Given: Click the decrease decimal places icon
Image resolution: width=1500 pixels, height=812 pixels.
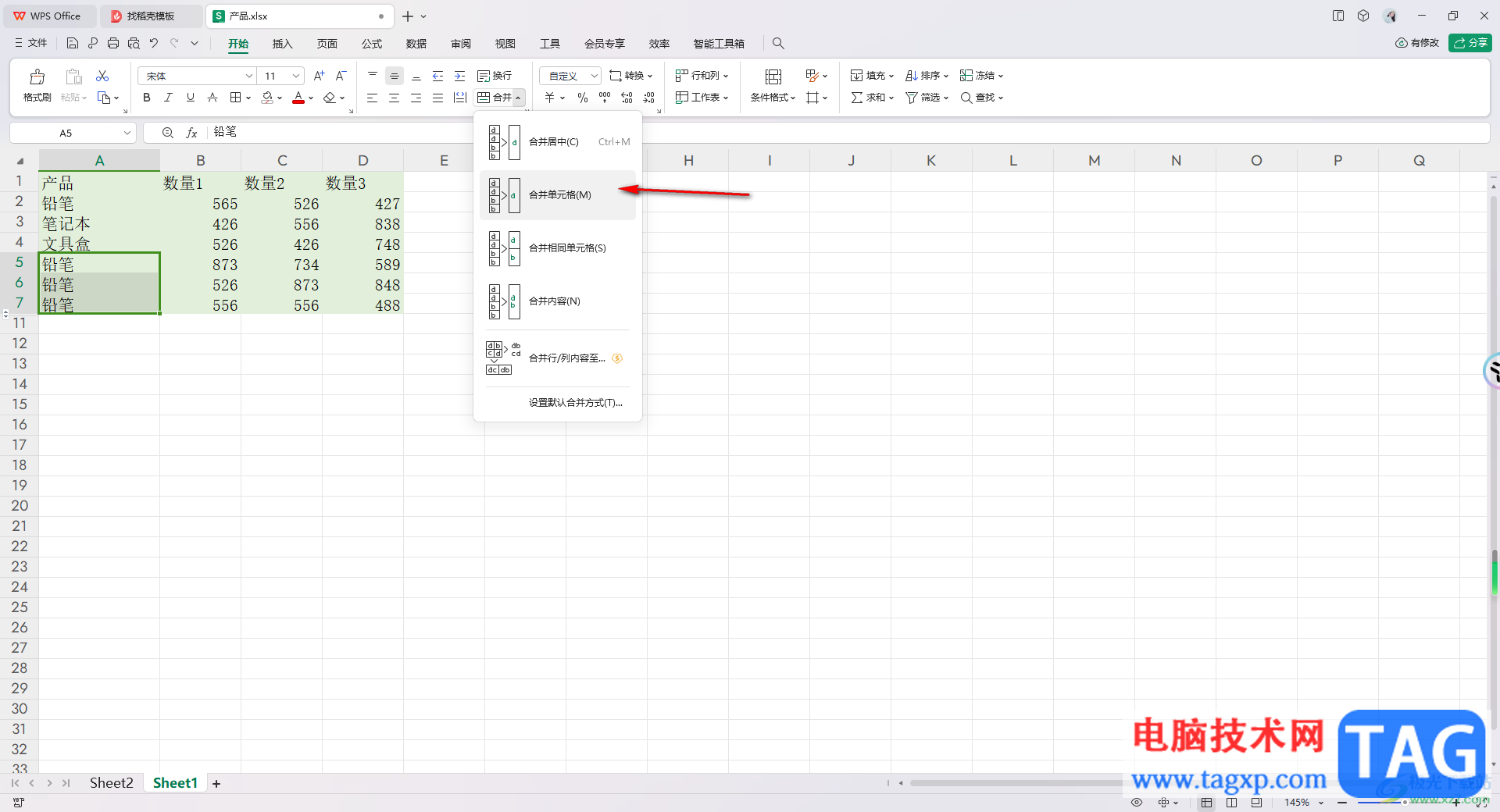Looking at the screenshot, I should tap(649, 98).
